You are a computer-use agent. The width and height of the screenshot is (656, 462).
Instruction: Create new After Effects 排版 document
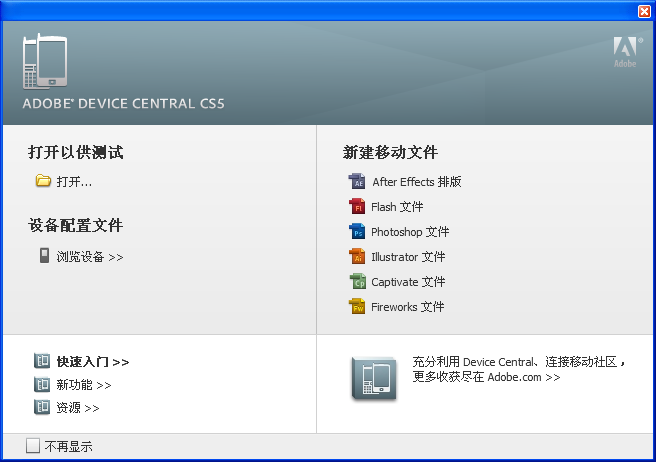coord(417,182)
